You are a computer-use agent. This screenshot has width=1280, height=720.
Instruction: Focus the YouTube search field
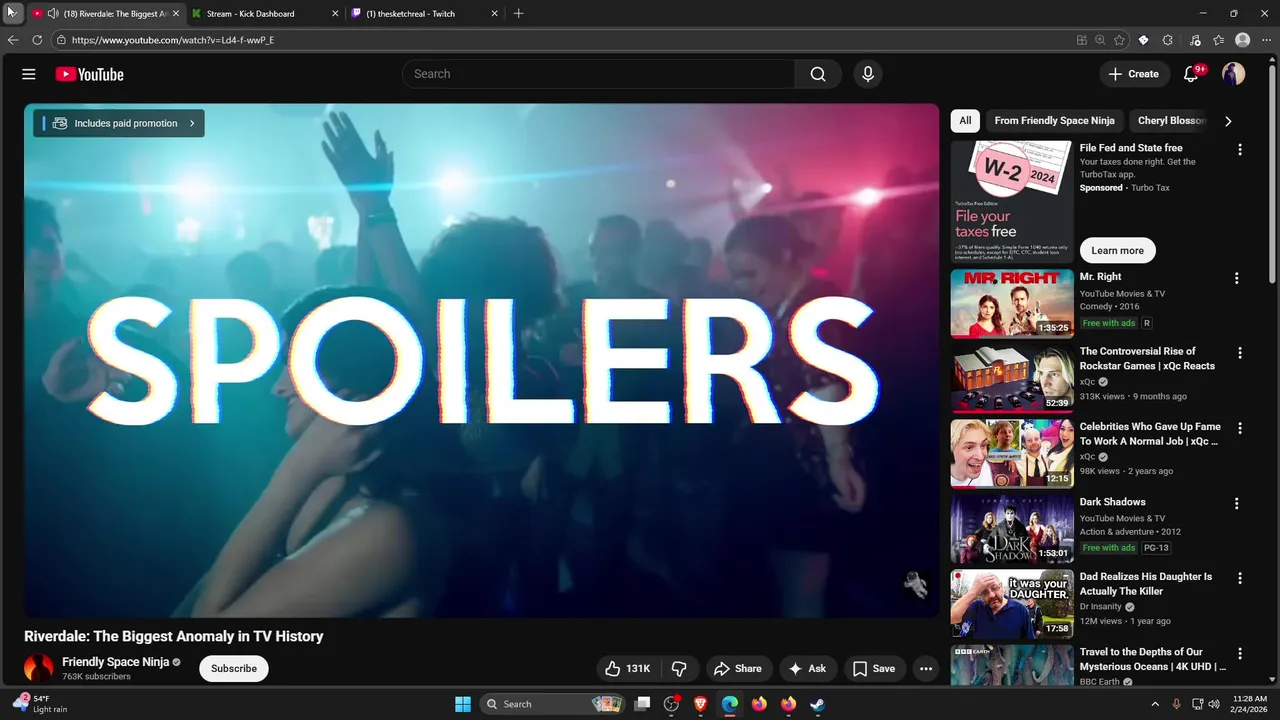click(599, 74)
